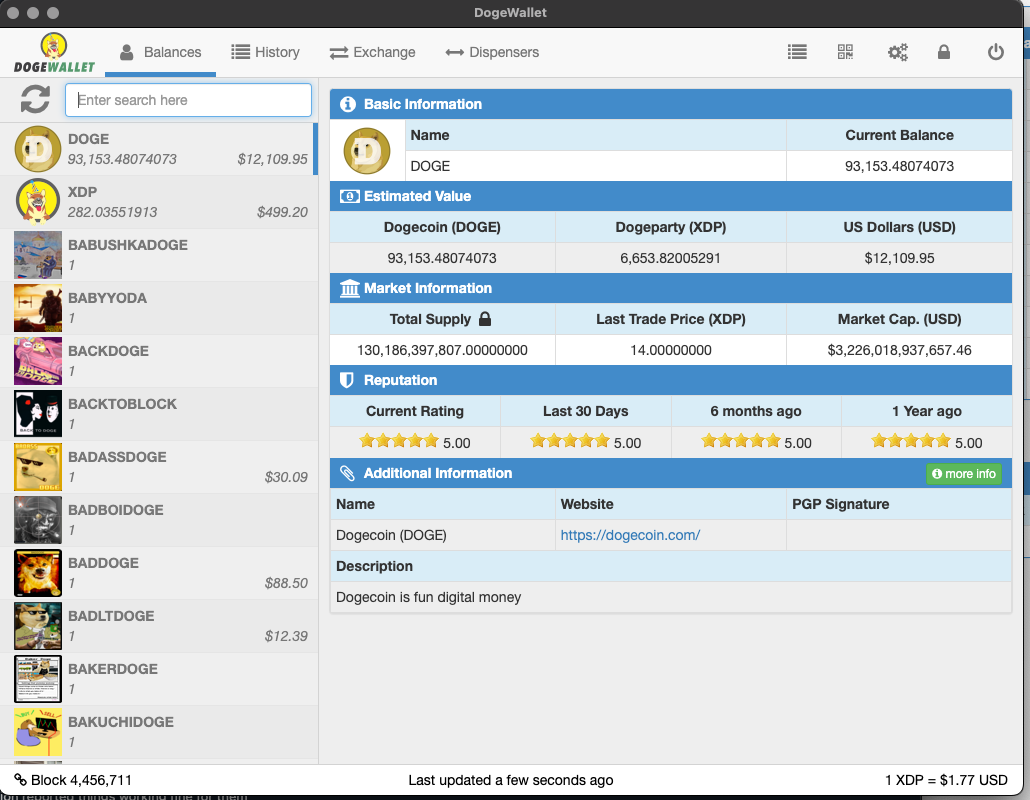Click the BADASSDOGE value $30.09

286,477
